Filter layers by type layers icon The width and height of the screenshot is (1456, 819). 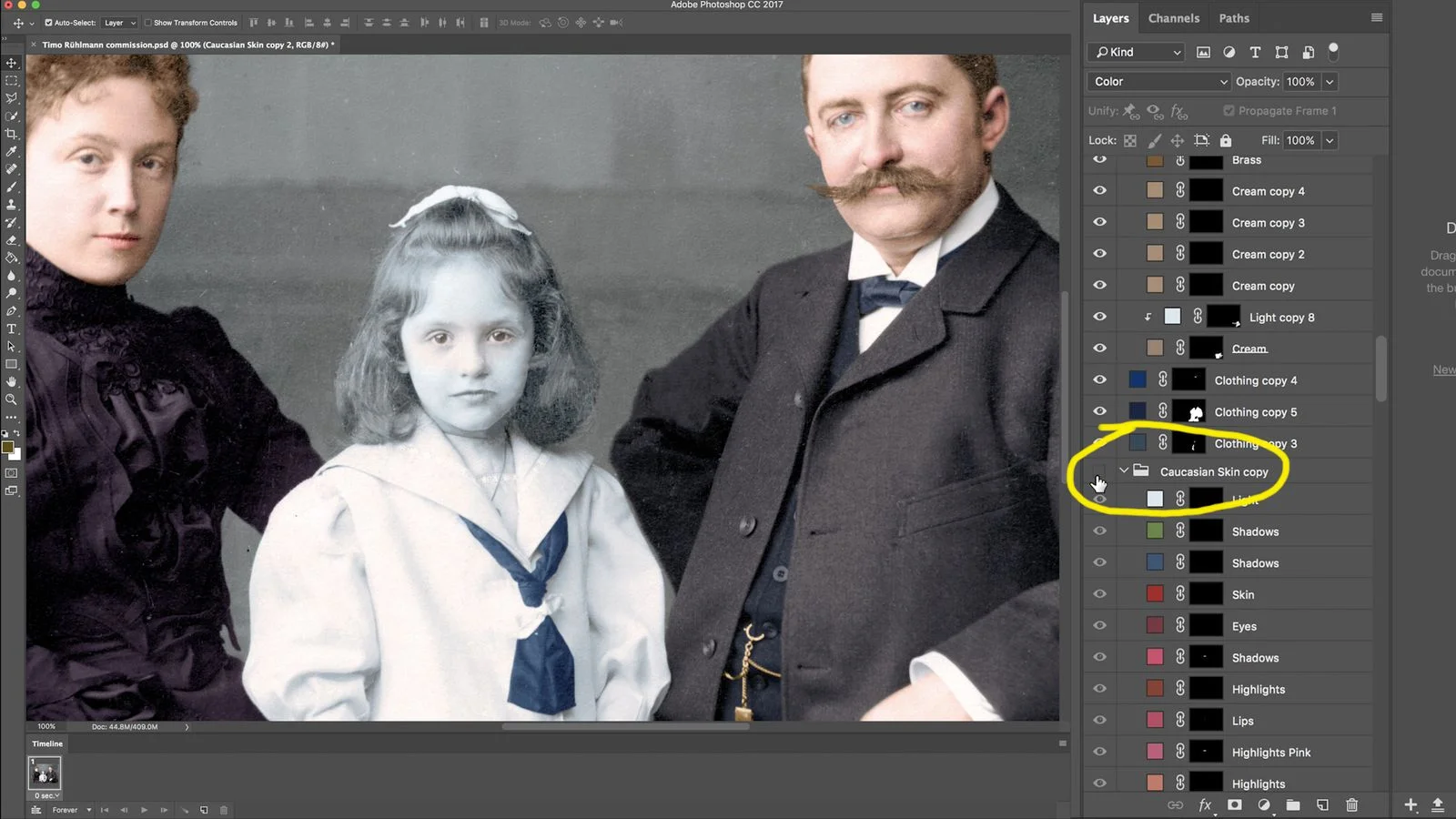[1255, 53]
